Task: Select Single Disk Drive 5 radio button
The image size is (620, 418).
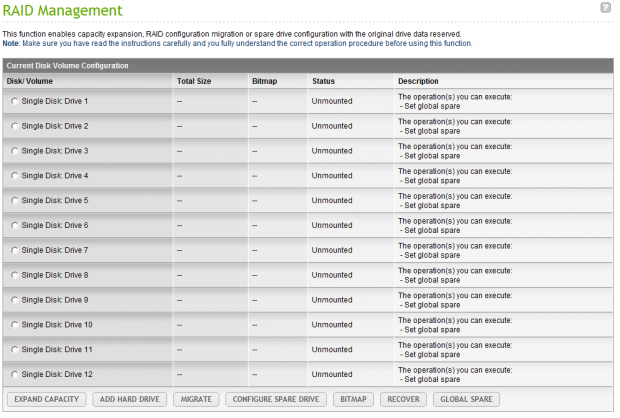Action: pyautogui.click(x=15, y=200)
